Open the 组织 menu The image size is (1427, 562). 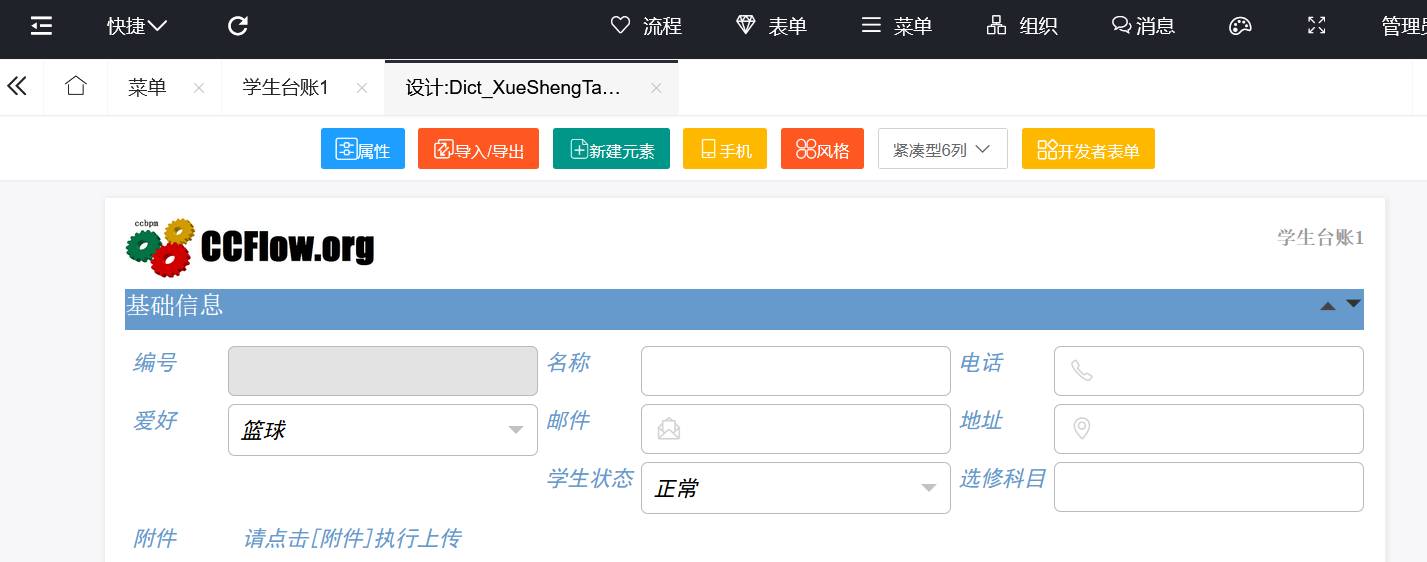click(x=1022, y=26)
